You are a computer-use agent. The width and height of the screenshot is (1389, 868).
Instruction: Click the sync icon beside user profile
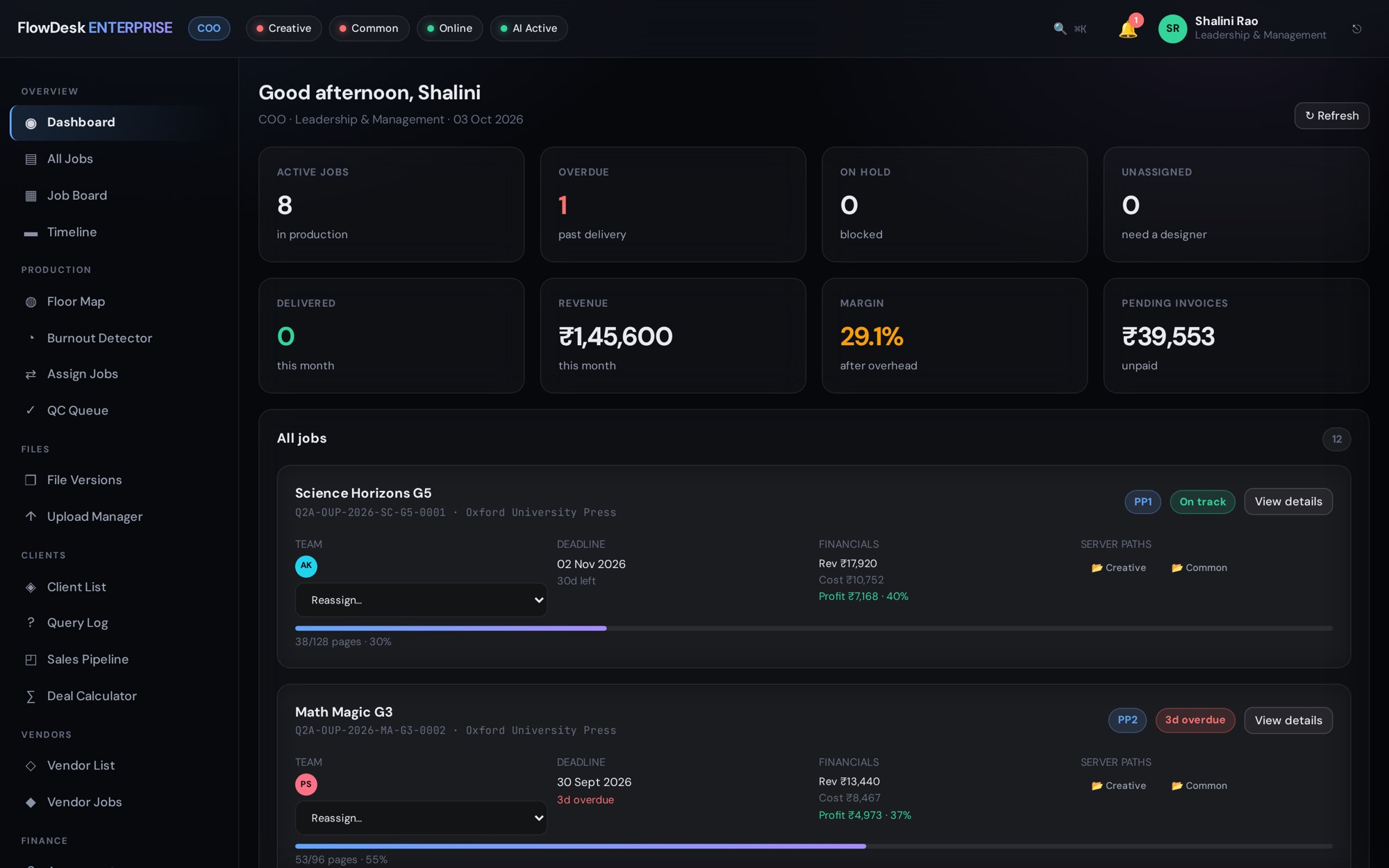[1356, 28]
